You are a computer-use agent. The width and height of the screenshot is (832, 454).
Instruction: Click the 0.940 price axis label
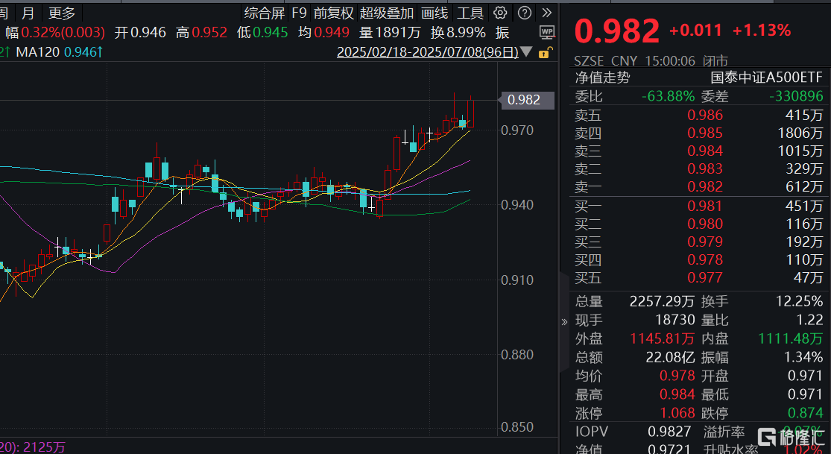tap(517, 205)
